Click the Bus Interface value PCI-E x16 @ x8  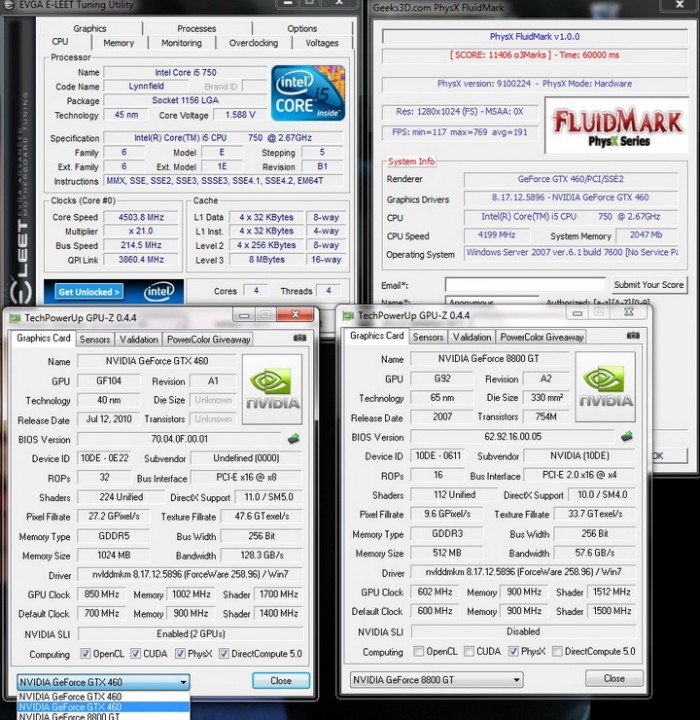(246, 478)
